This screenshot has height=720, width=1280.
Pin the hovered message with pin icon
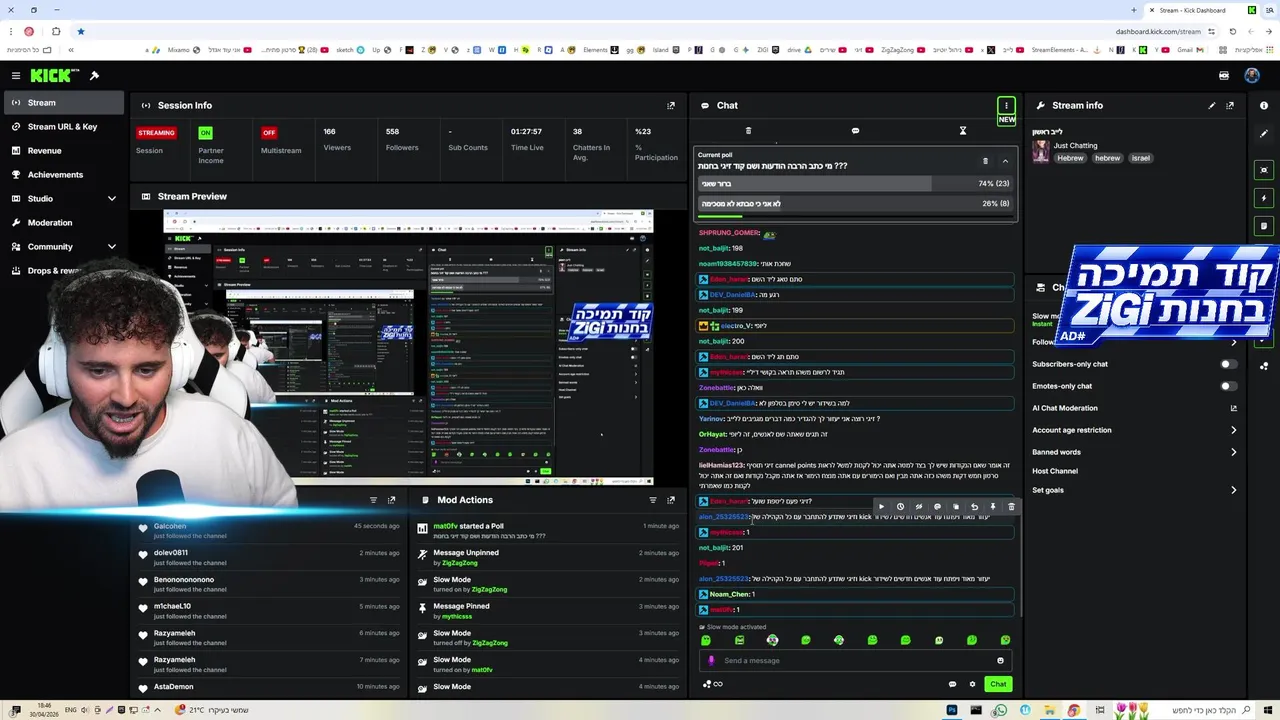(992, 507)
